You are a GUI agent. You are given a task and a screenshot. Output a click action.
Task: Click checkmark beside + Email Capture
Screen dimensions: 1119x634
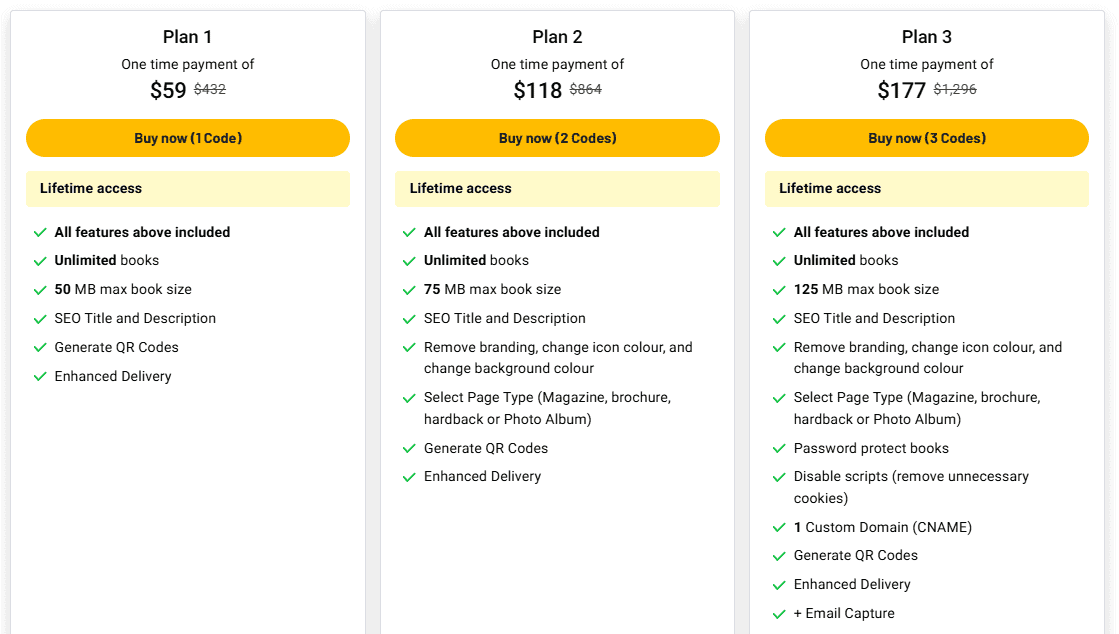pos(779,614)
